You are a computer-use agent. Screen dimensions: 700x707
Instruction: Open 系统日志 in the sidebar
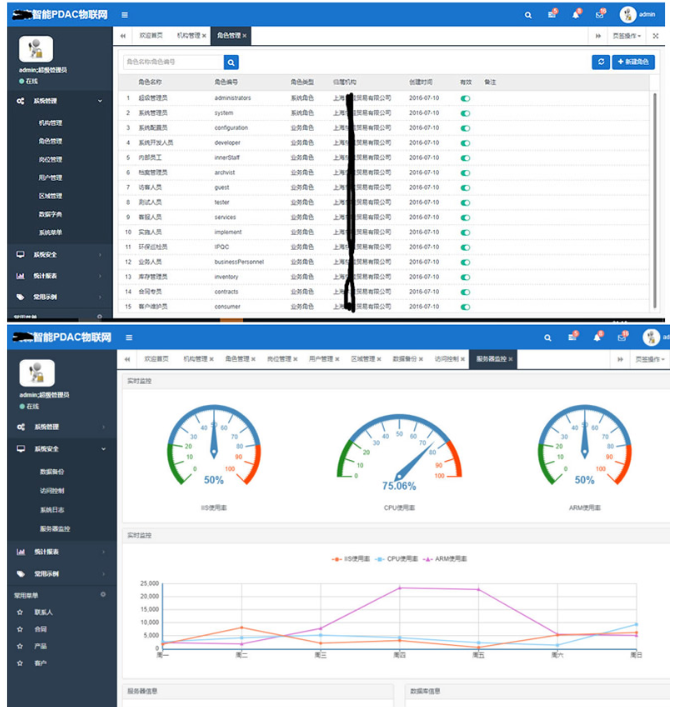(51, 509)
